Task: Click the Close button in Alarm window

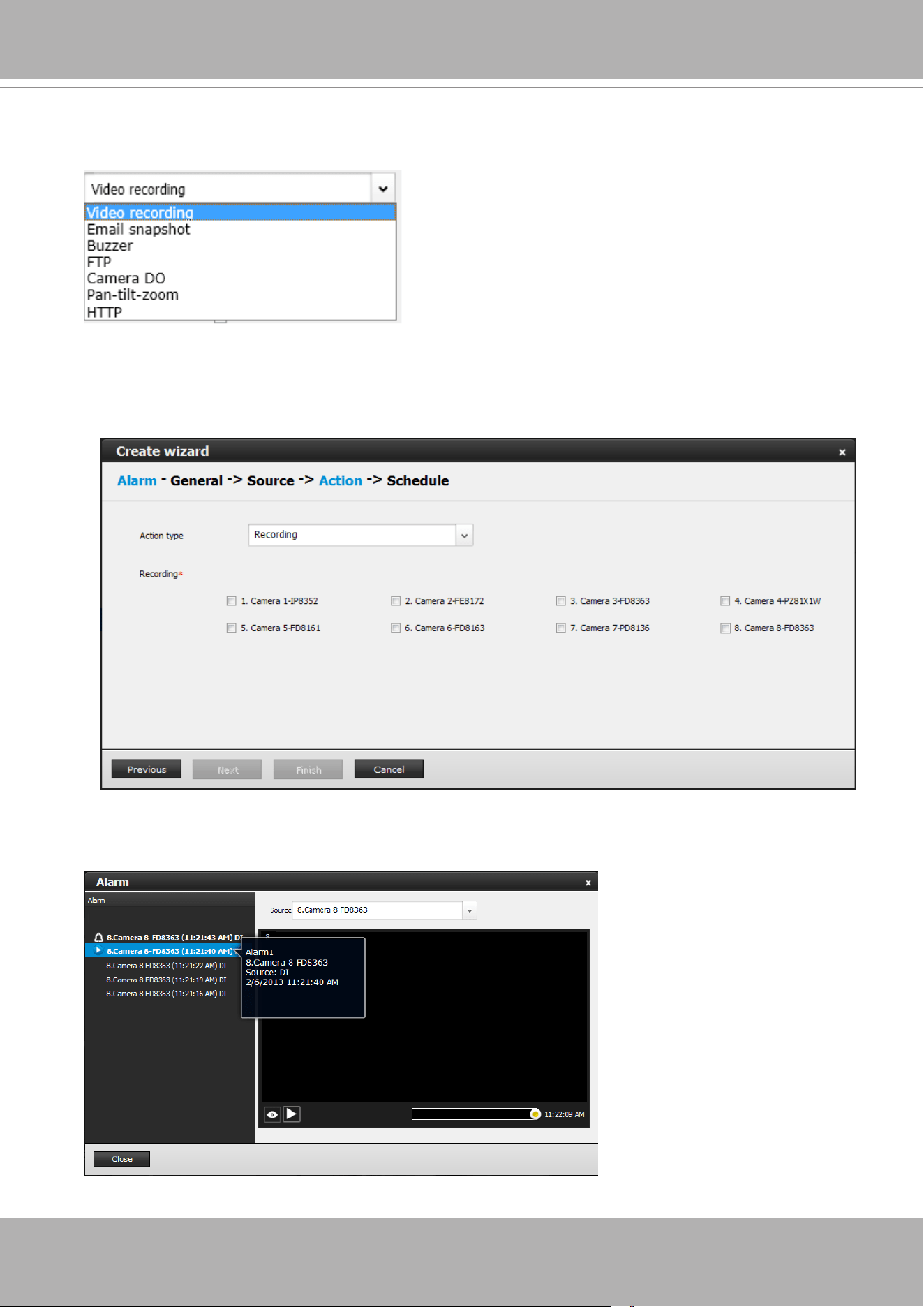Action: (121, 1159)
